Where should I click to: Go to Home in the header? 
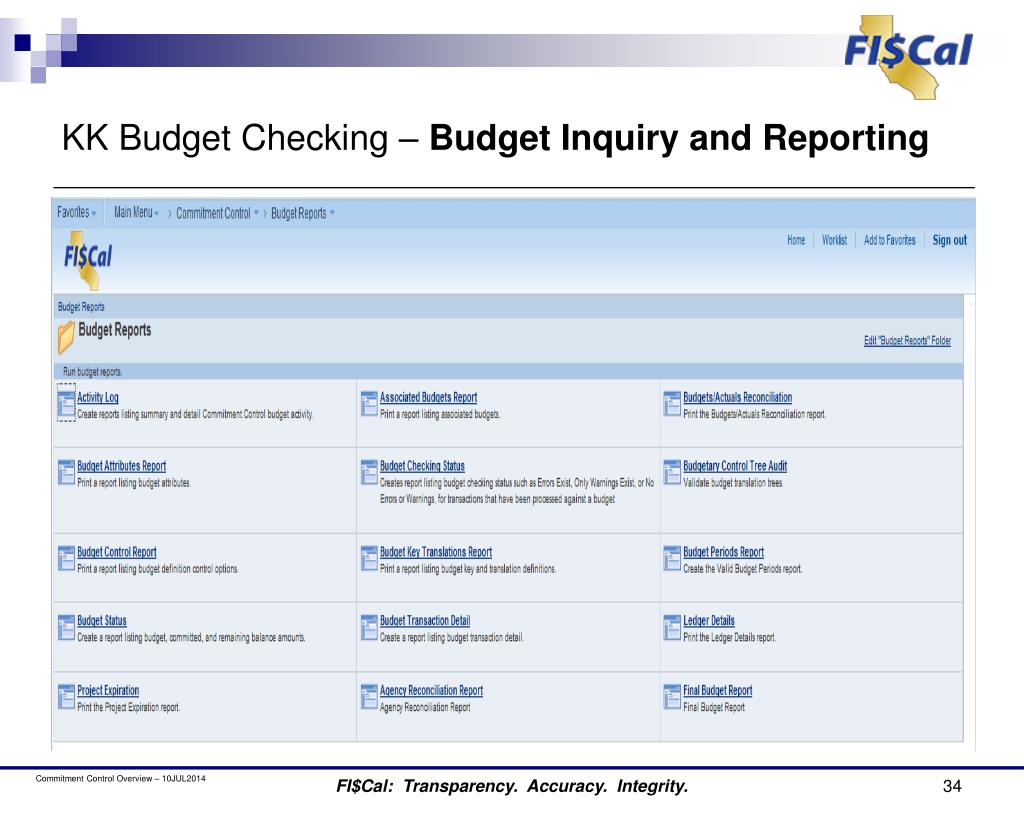tap(796, 240)
